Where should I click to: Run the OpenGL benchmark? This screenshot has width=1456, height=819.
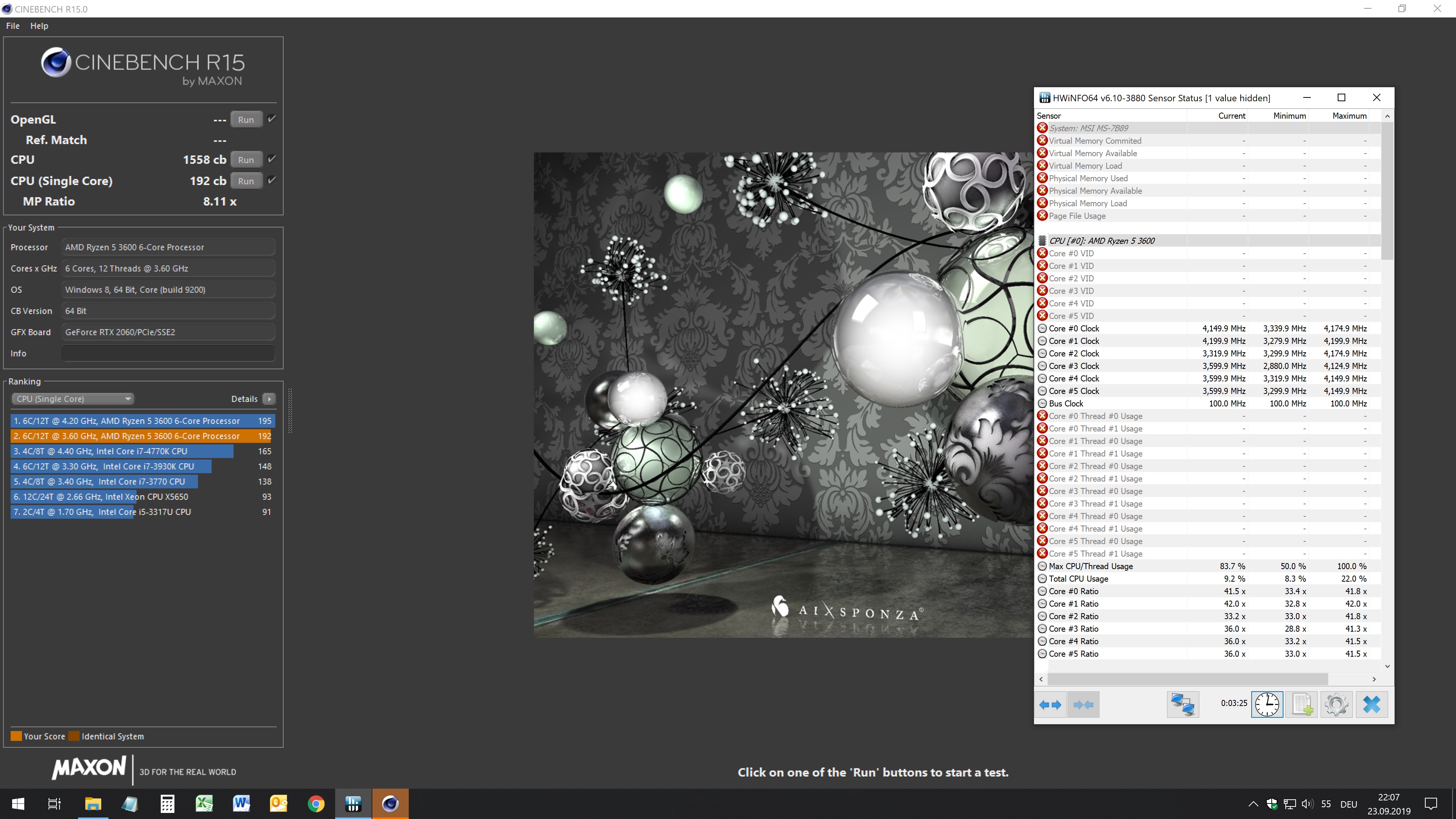click(246, 119)
